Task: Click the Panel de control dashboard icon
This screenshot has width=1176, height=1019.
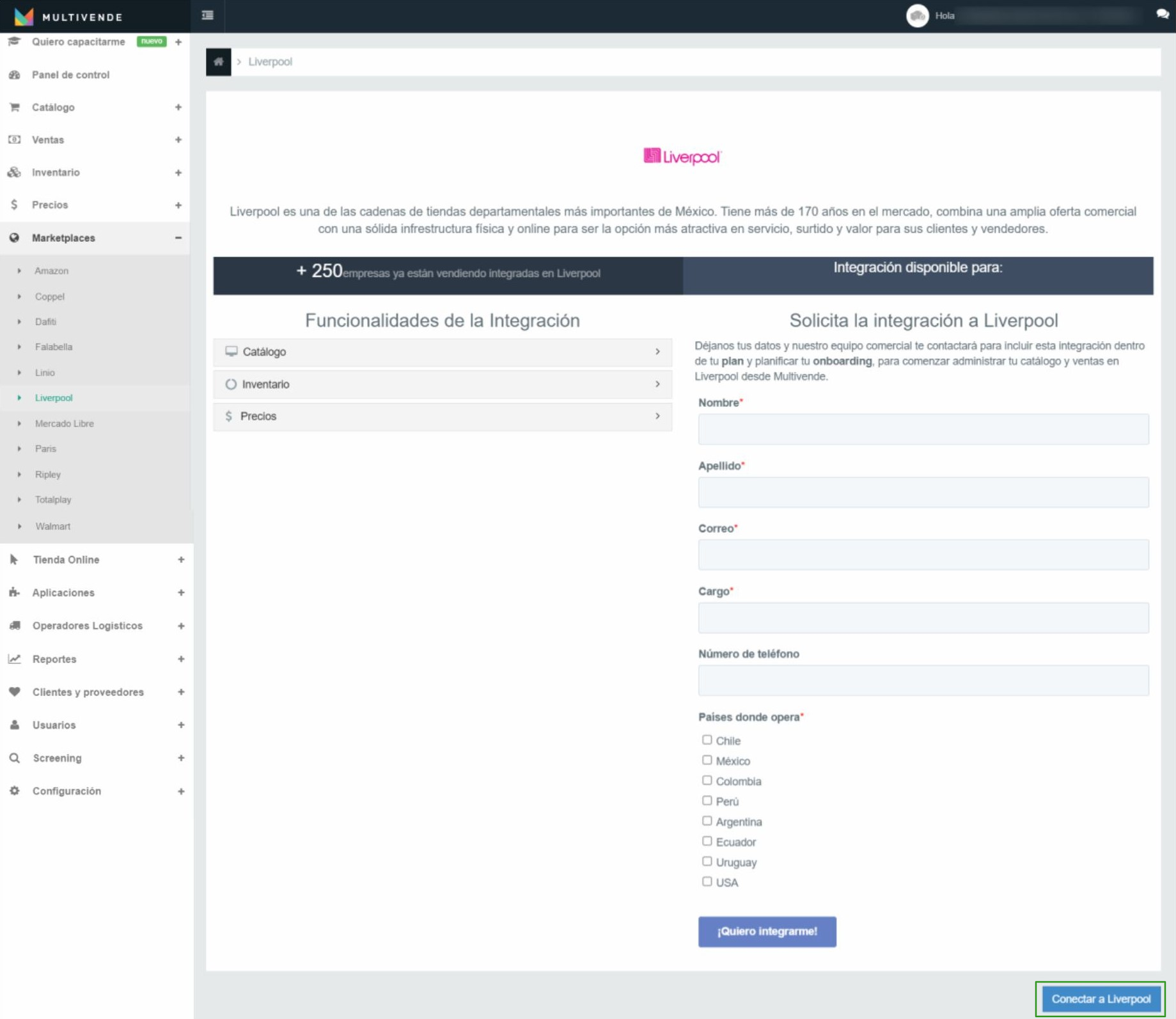Action: pyautogui.click(x=14, y=75)
